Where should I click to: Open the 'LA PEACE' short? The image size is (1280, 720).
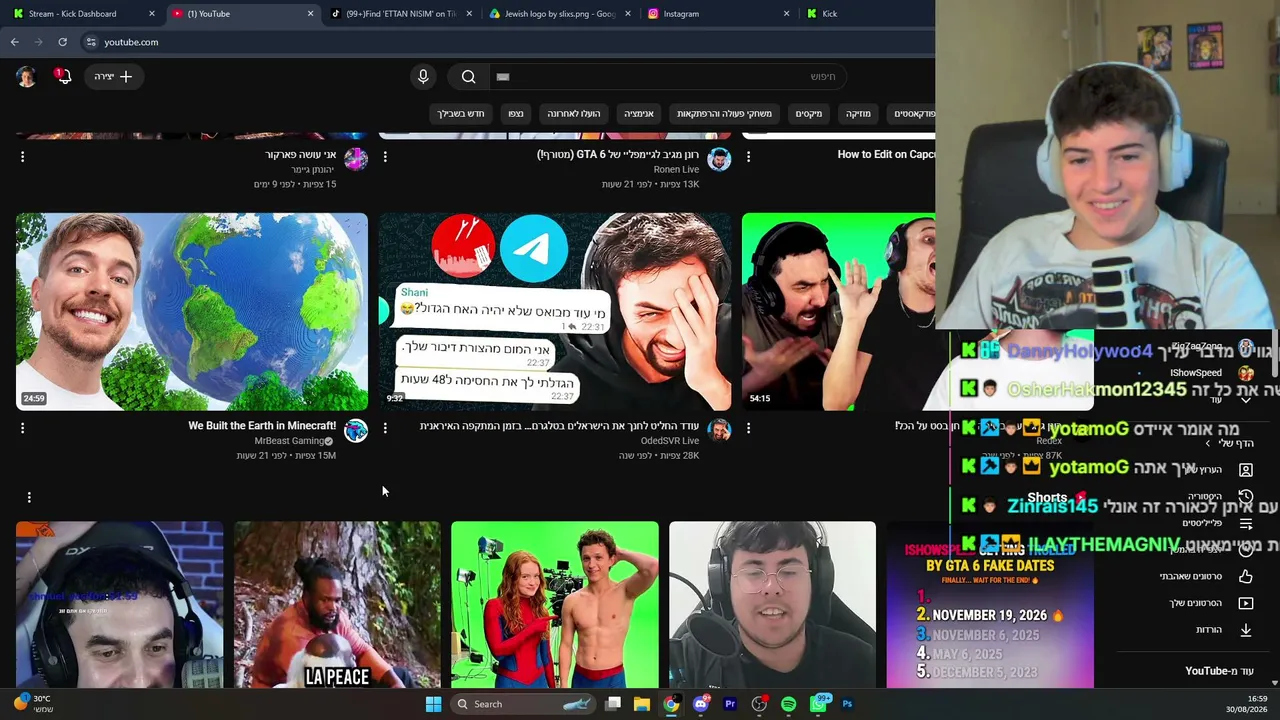tap(337, 605)
